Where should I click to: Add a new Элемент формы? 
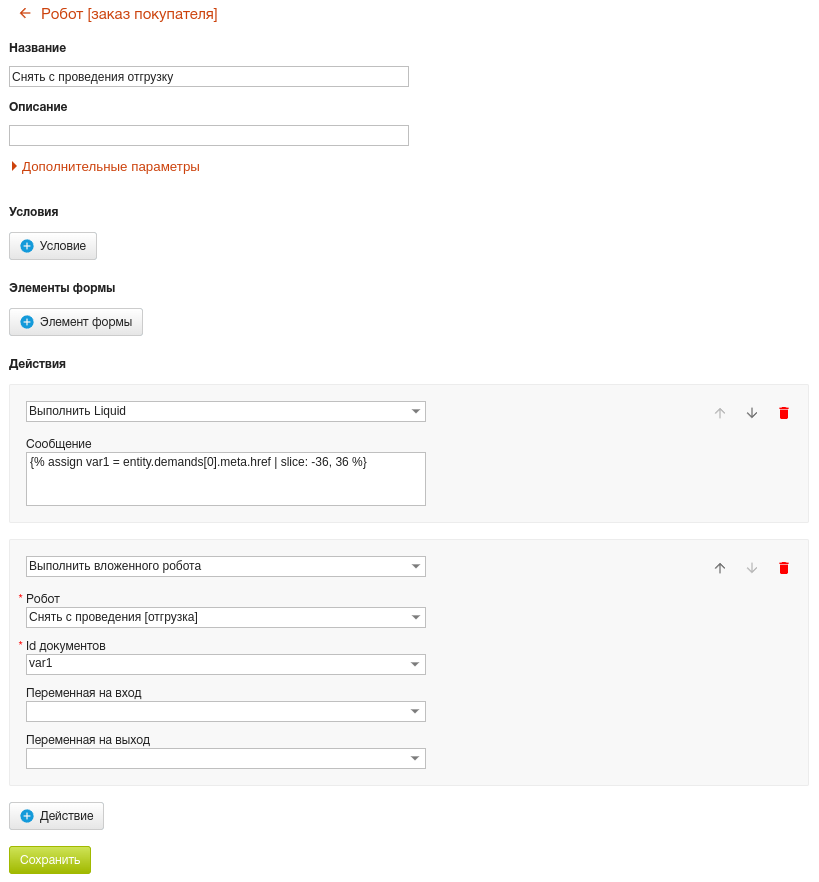click(76, 322)
